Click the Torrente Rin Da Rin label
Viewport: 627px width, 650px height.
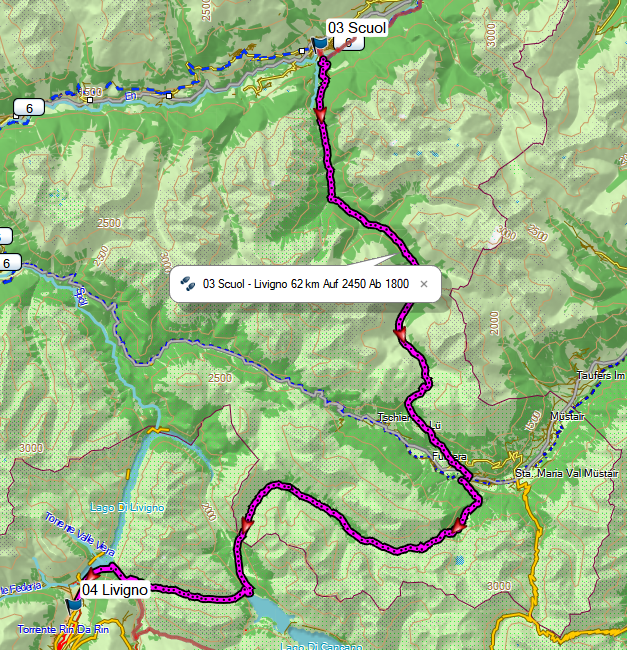click(63, 629)
